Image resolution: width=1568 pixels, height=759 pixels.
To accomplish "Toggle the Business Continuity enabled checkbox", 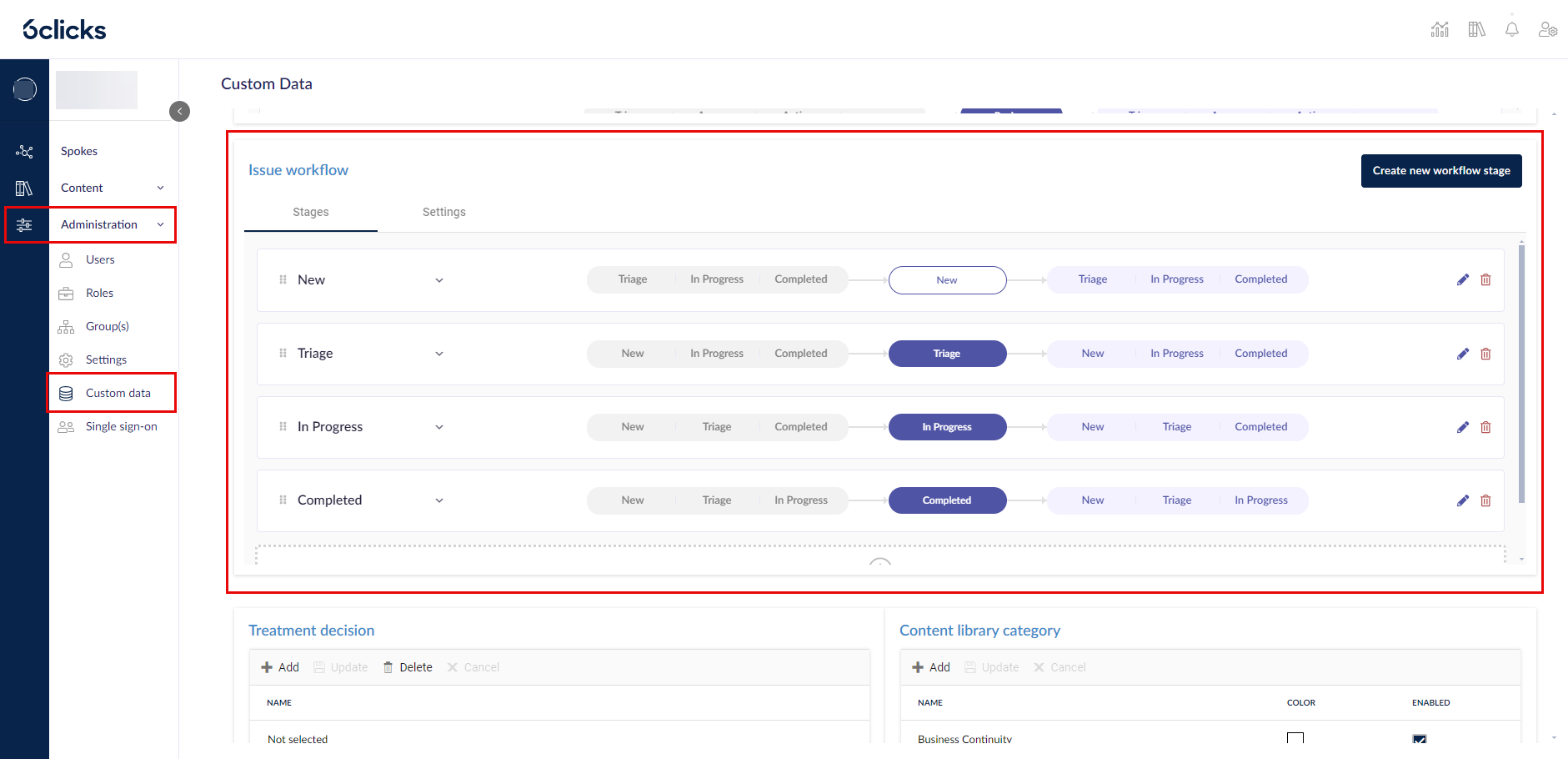I will 1419,739.
